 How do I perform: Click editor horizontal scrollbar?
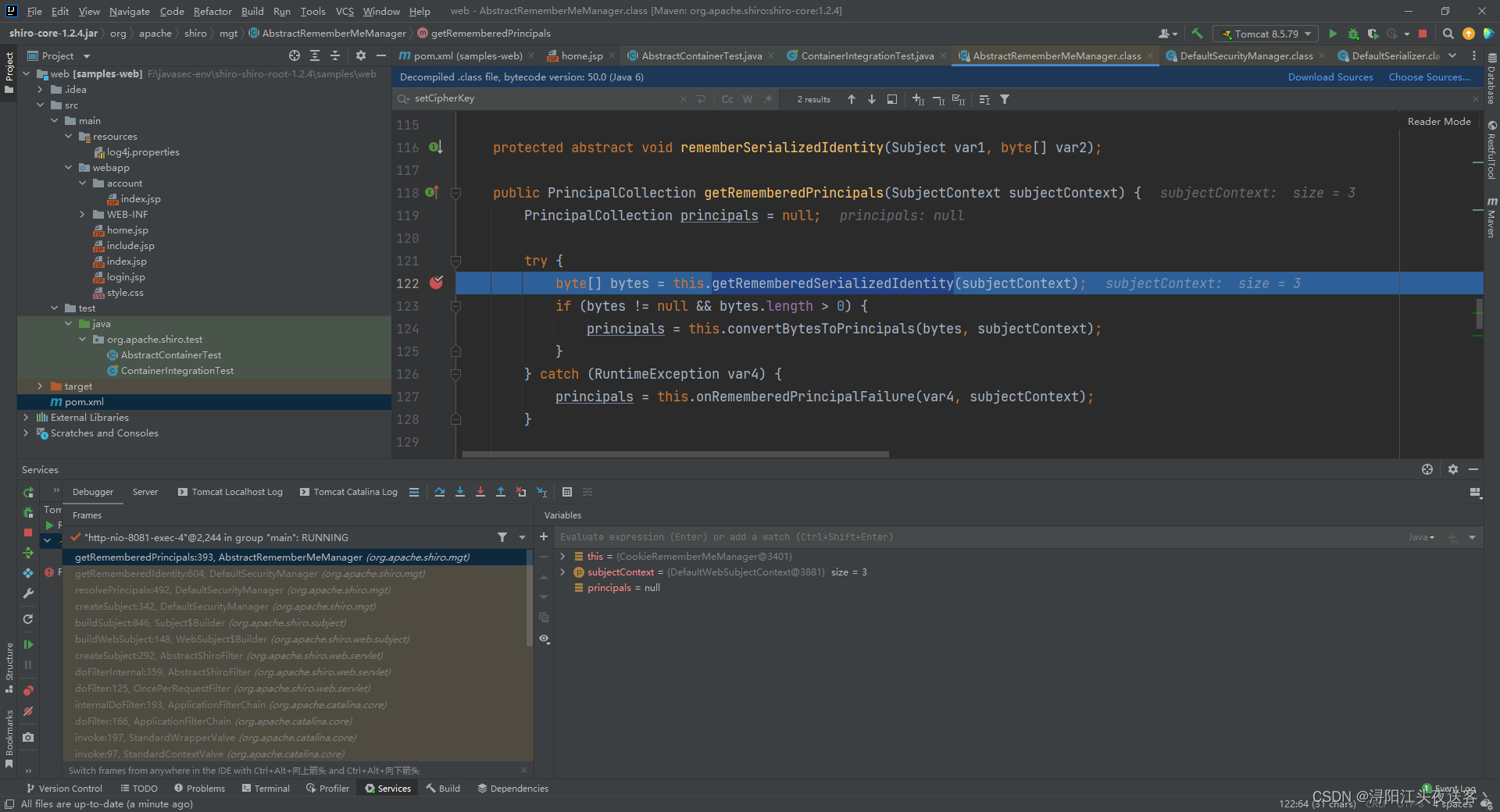(x=675, y=454)
